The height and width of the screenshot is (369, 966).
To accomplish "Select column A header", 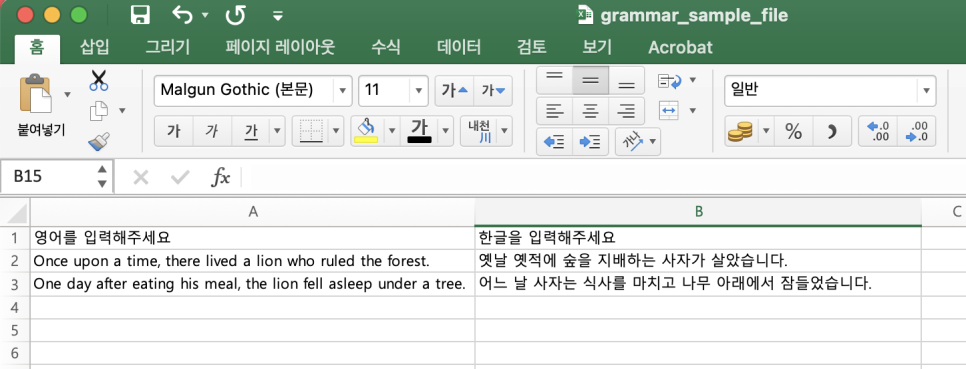I will (x=253, y=212).
